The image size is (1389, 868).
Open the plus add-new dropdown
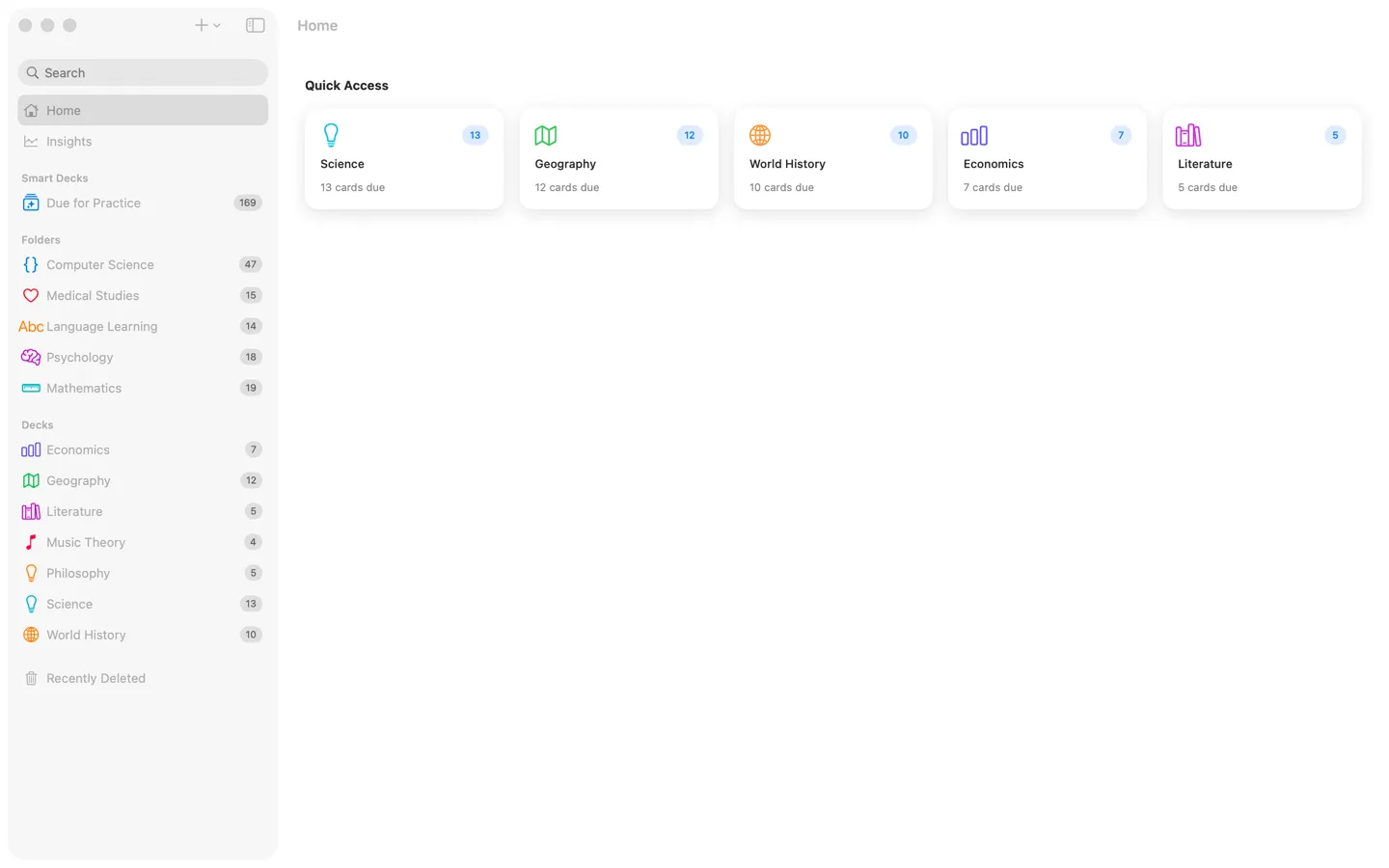[x=207, y=25]
